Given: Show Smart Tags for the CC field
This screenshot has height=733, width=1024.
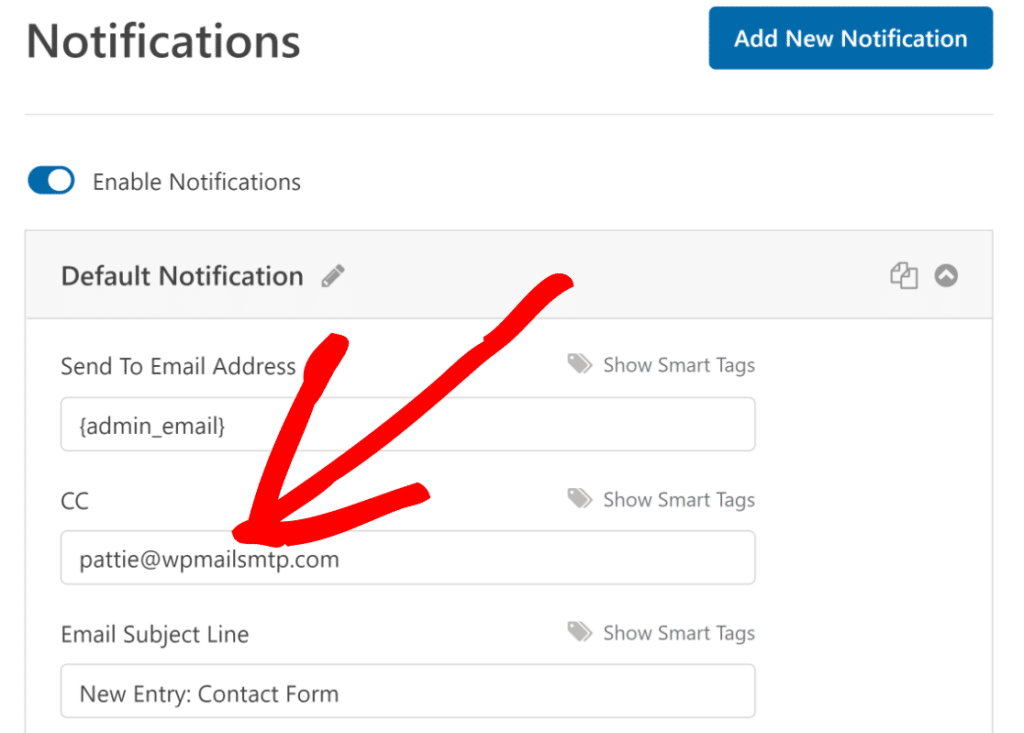Looking at the screenshot, I should (678, 500).
